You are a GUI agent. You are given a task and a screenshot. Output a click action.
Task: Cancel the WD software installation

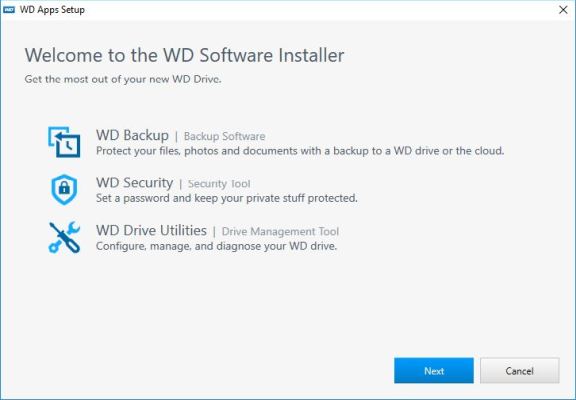519,371
